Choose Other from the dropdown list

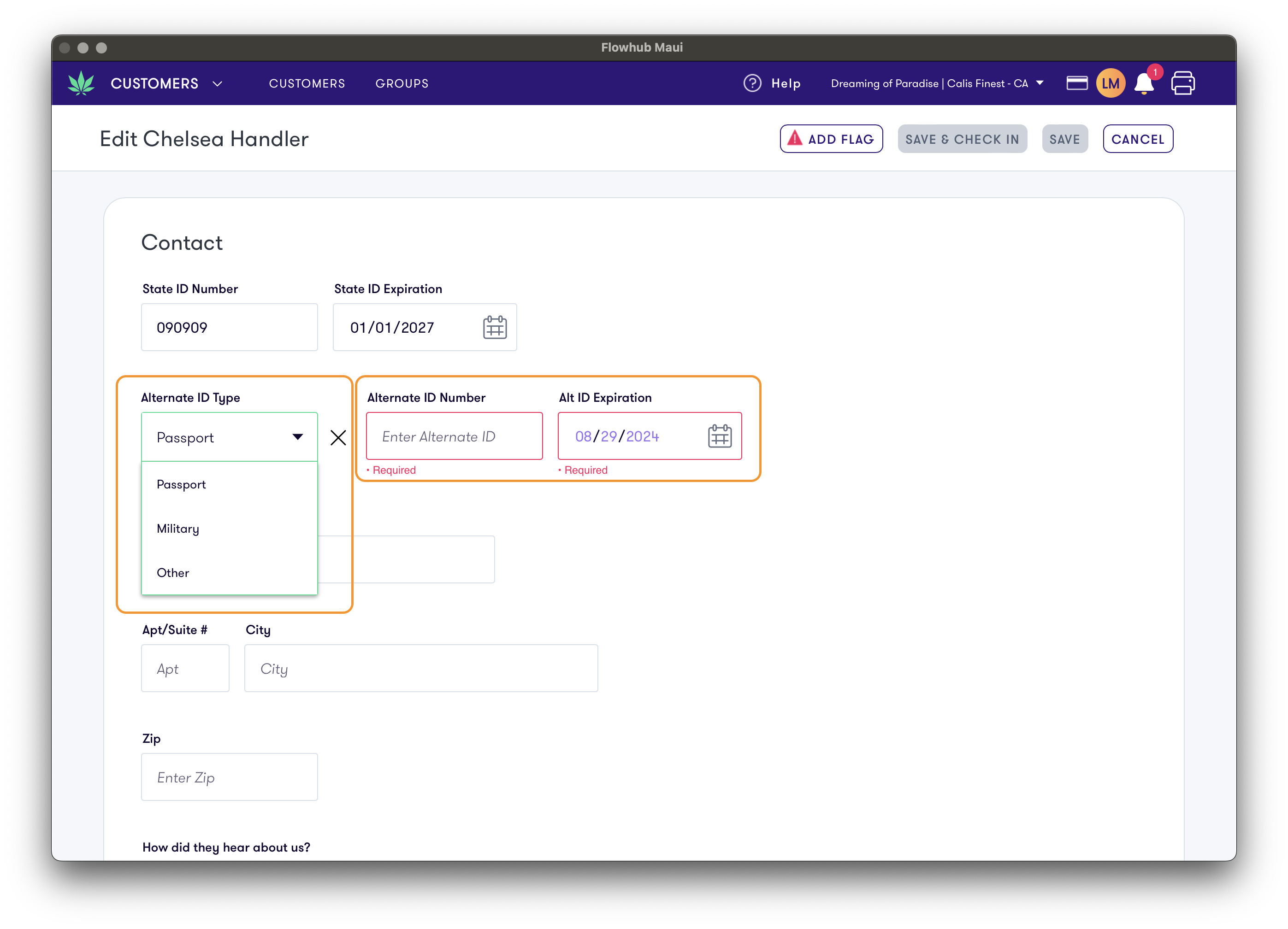point(230,572)
